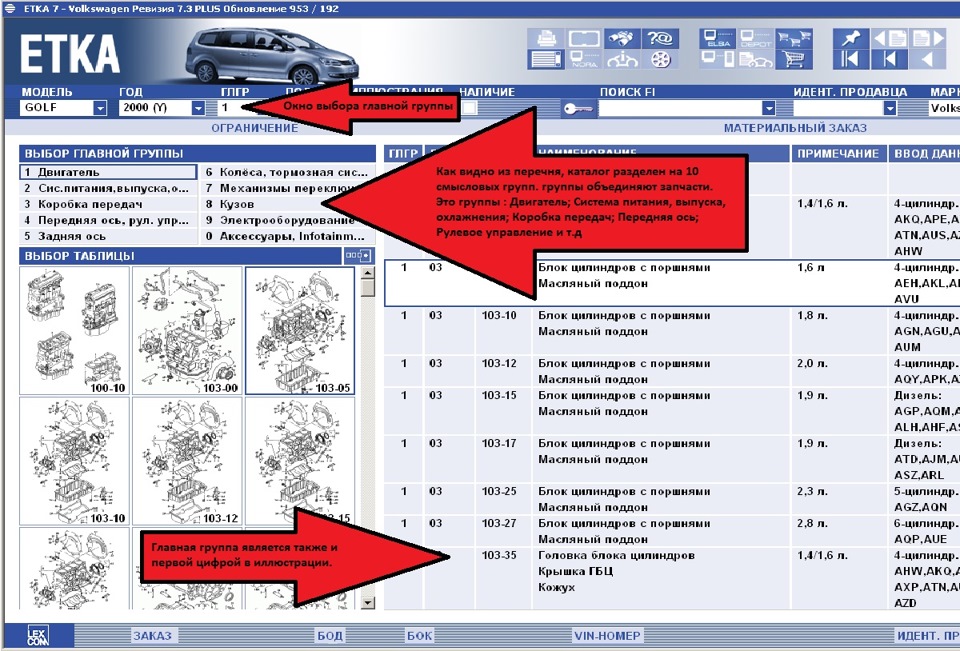Open thumbnail illustration 103-10
The width and height of the screenshot is (960, 651).
74,461
